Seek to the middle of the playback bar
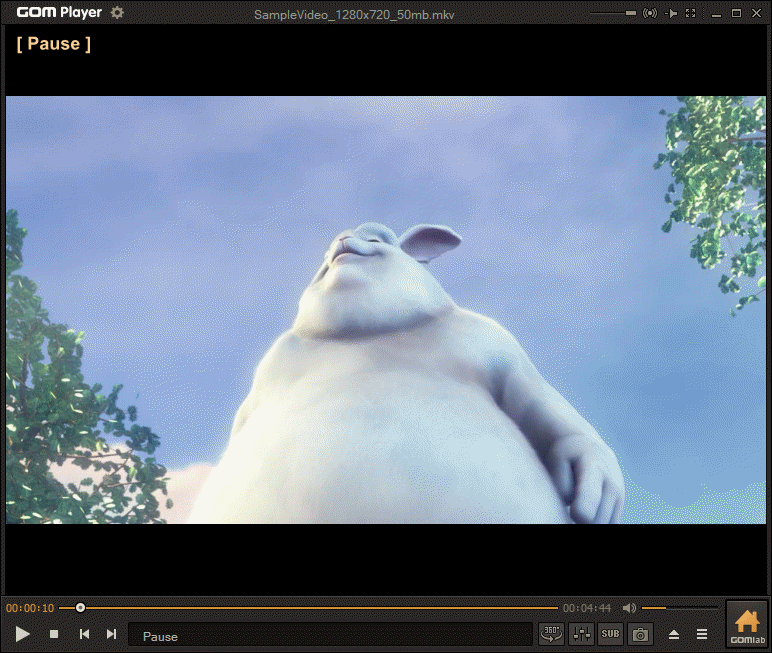Screen dimensions: 772x653 click(x=308, y=608)
